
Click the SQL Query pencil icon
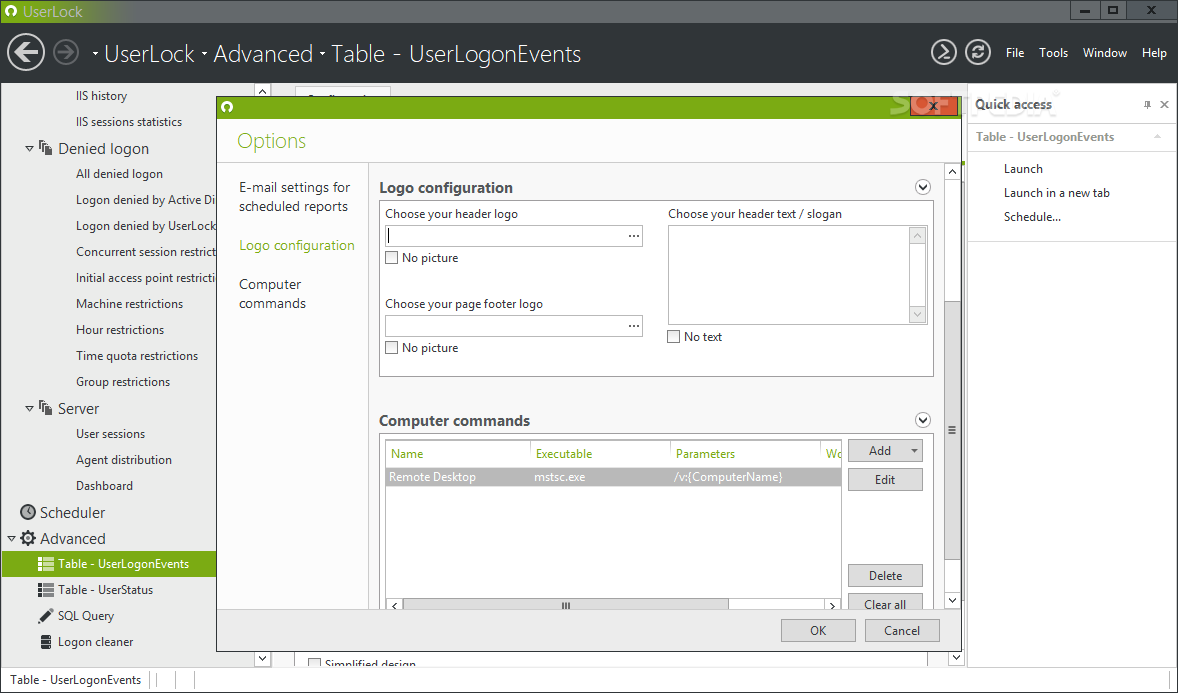tap(46, 616)
